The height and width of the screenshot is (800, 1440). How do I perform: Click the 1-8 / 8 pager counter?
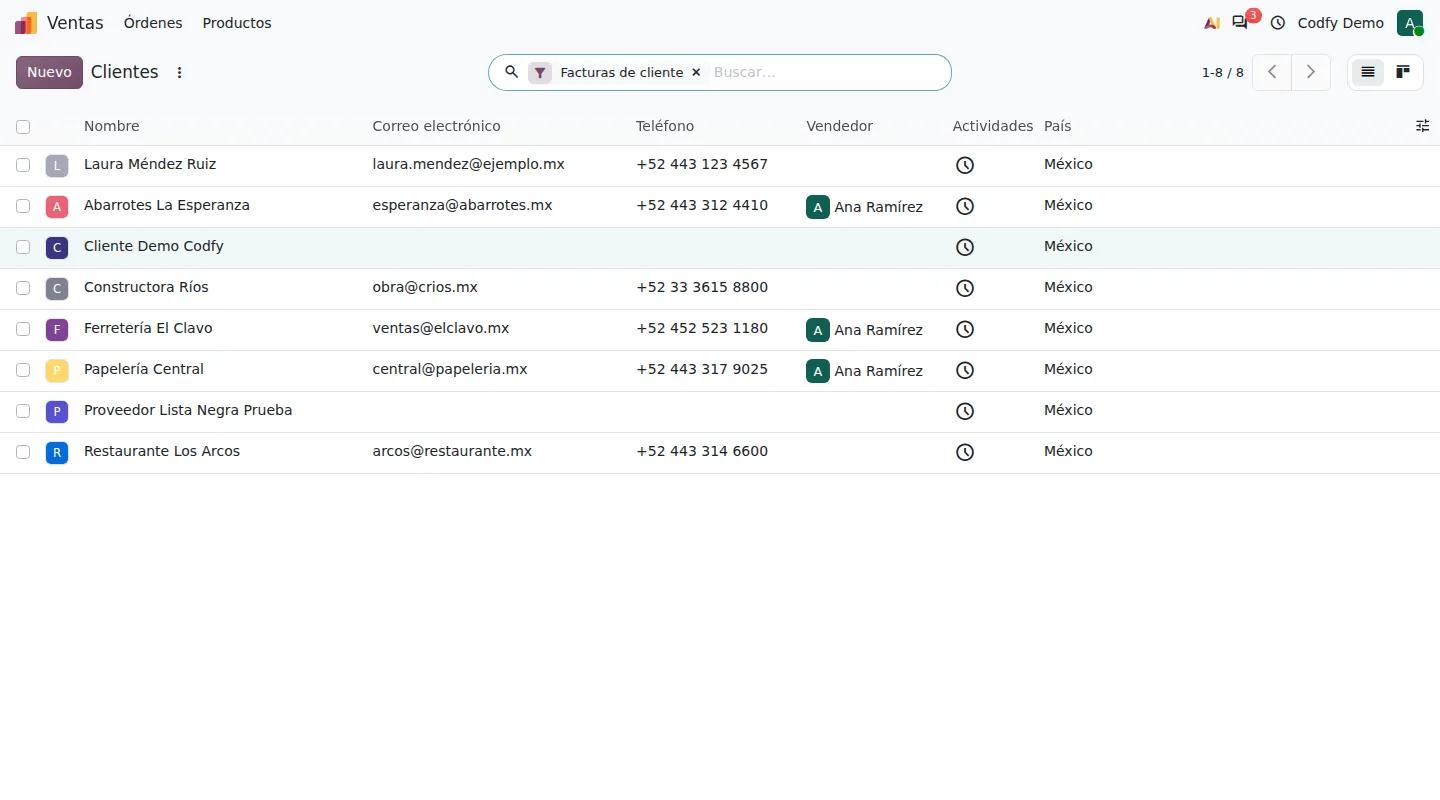point(1223,72)
